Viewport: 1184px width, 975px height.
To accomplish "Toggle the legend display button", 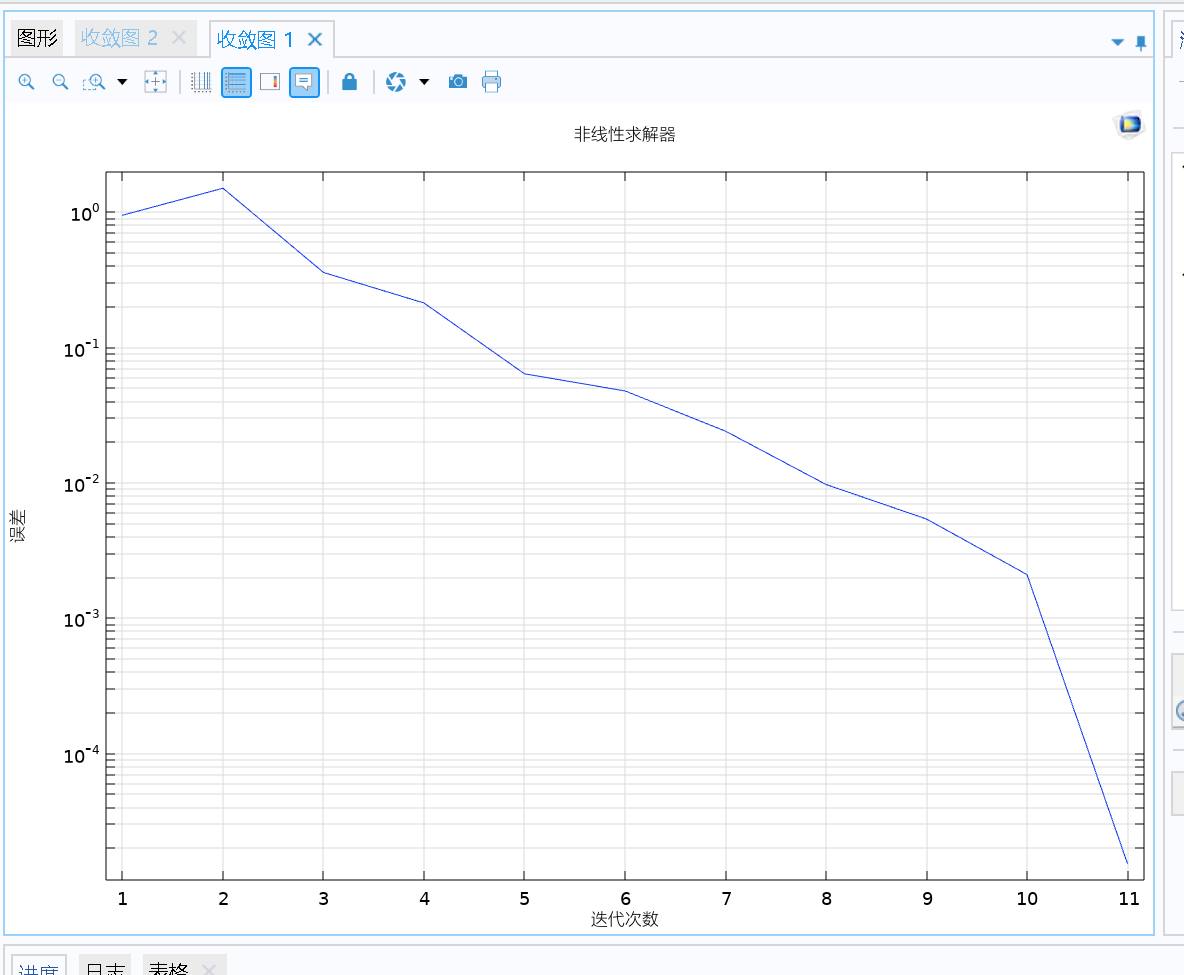I will [x=270, y=82].
